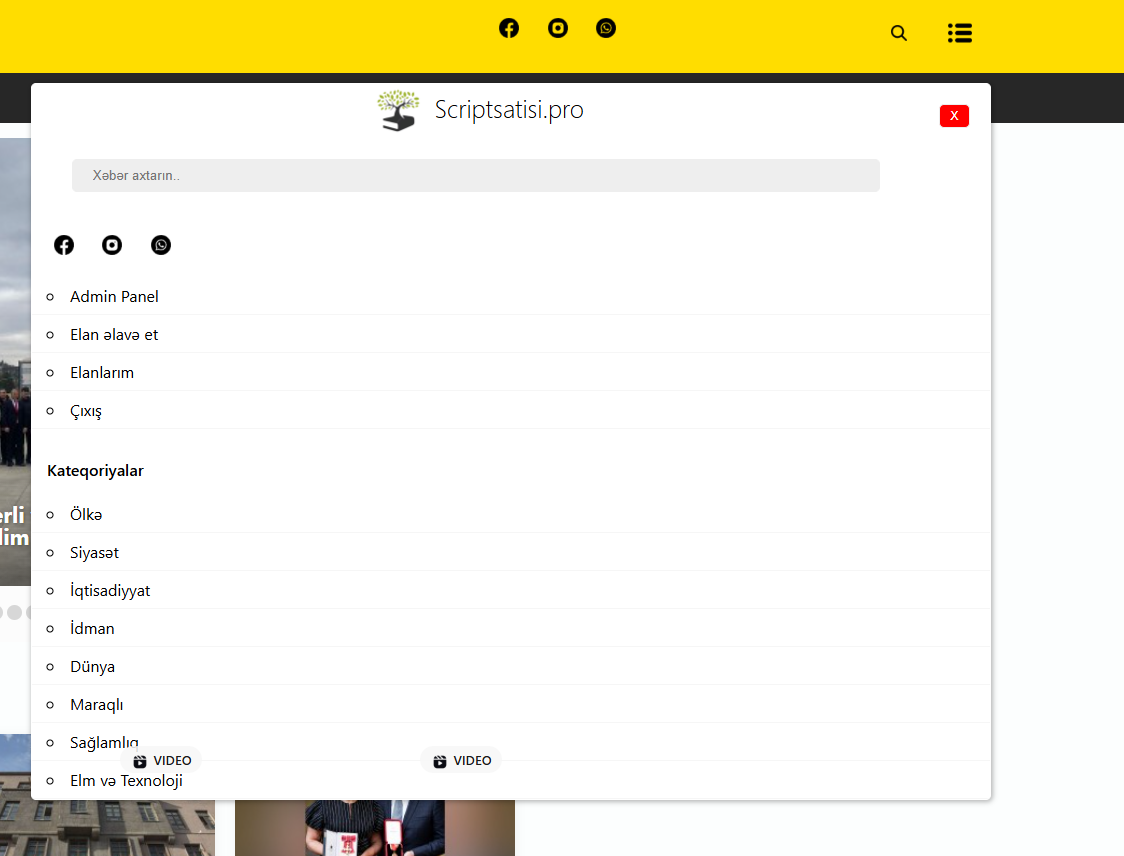Screen dimensions: 1124x856
Task: Choose the İqtisadiyyat category
Action: click(110, 591)
